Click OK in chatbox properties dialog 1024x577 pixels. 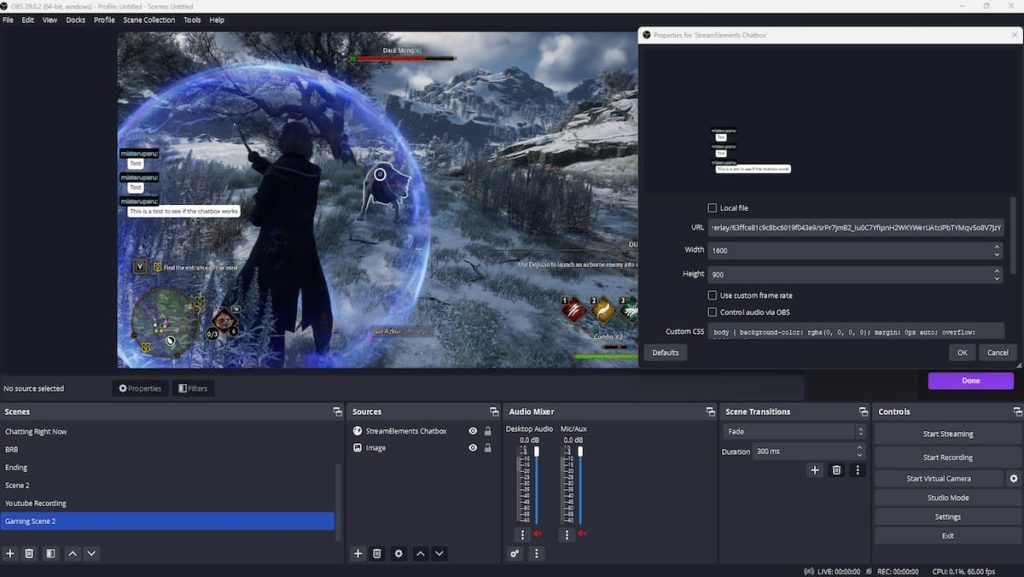(962, 352)
